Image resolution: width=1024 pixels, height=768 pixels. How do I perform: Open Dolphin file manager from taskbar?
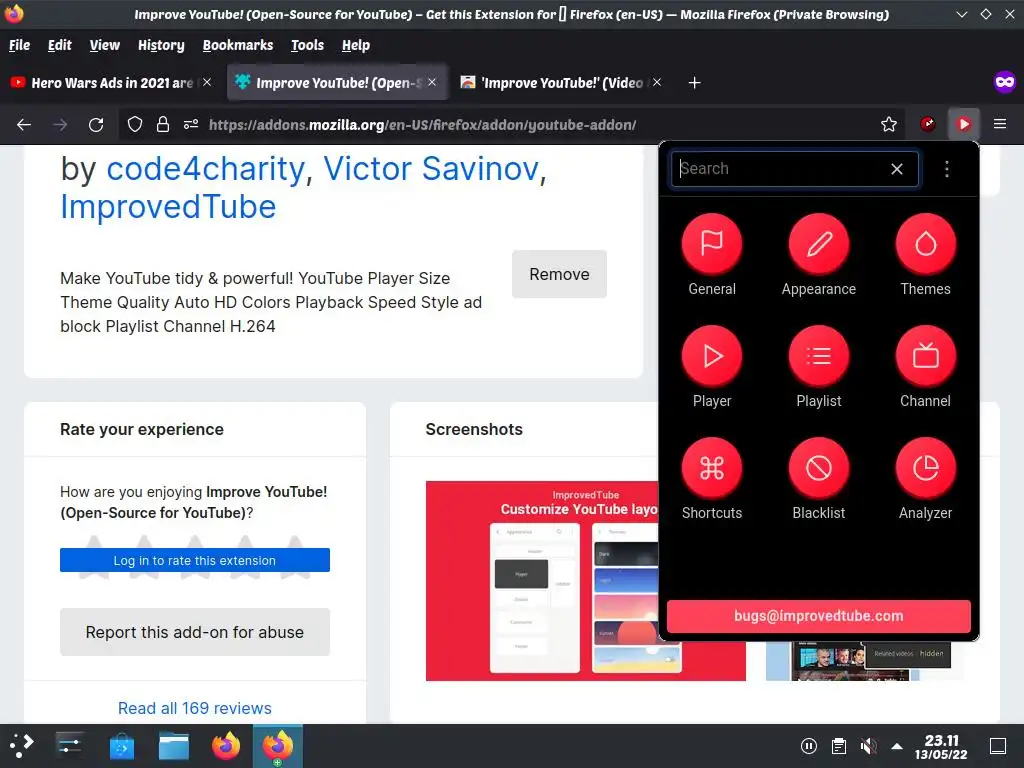pyautogui.click(x=174, y=745)
